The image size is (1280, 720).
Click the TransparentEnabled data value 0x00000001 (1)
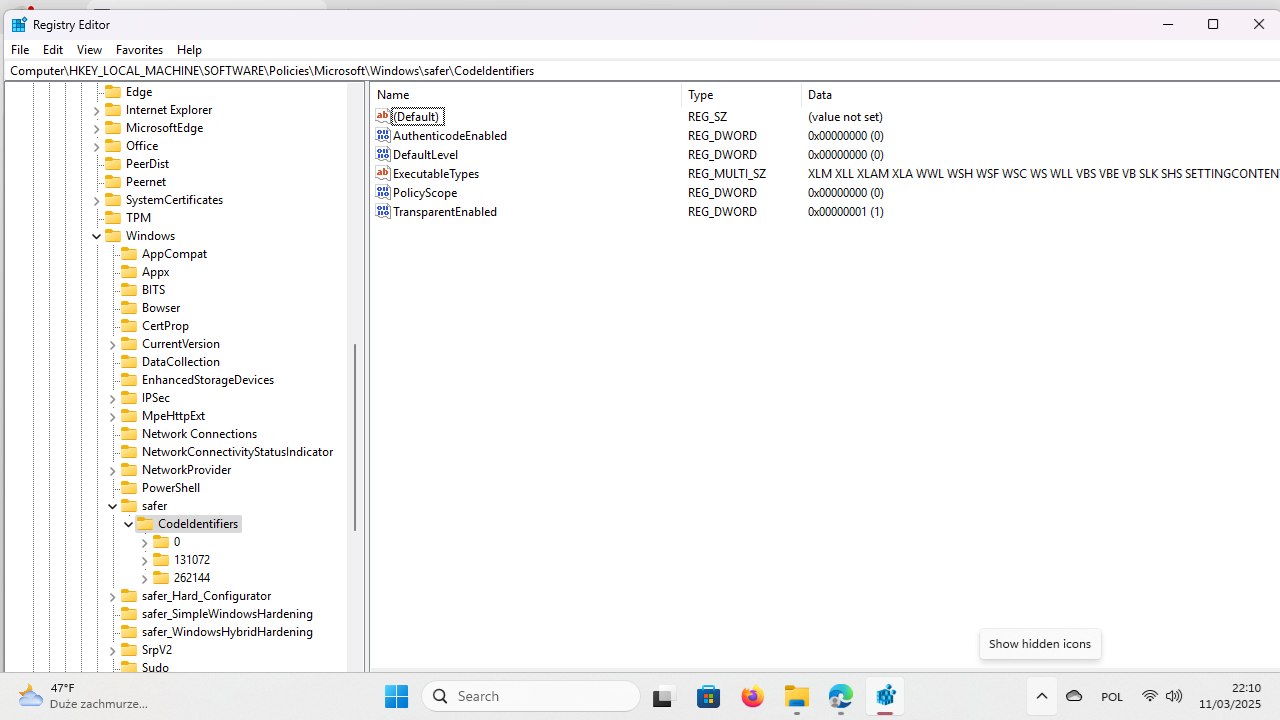[x=846, y=211]
